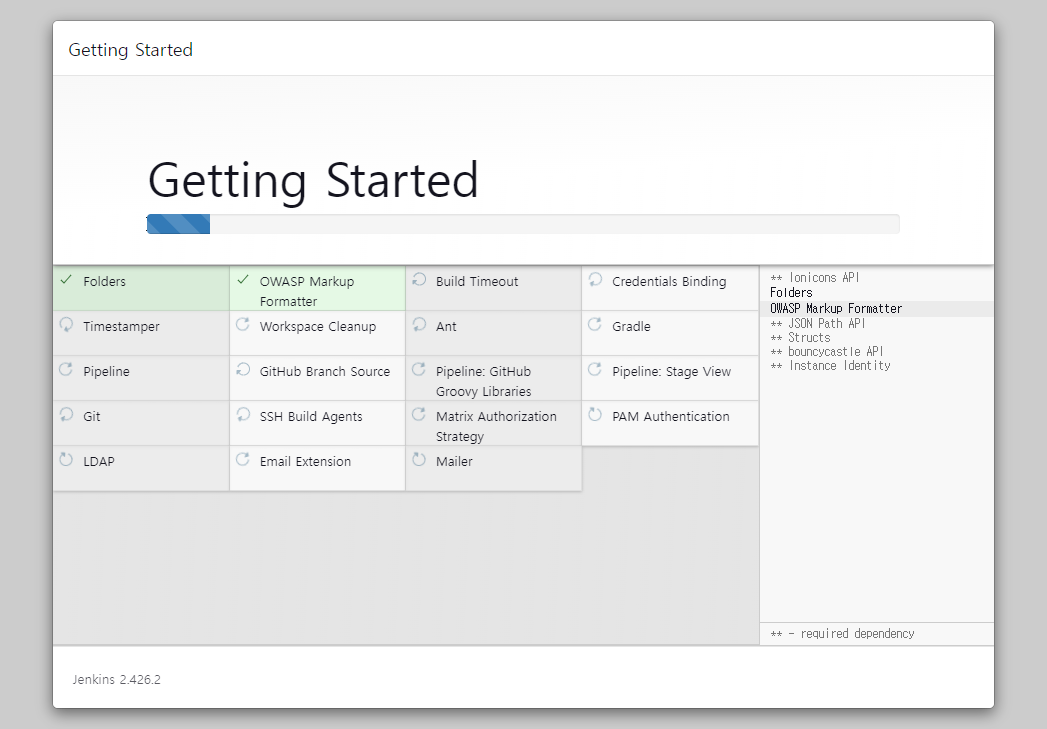Click the Build Timeout plugin name
Viewport: 1047px width, 729px height.
pos(477,282)
